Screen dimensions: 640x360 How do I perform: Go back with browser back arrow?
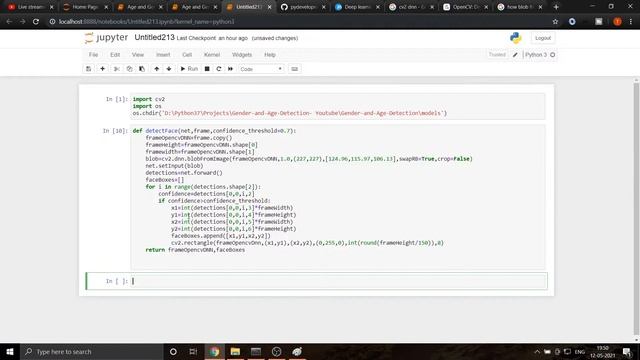(9, 22)
